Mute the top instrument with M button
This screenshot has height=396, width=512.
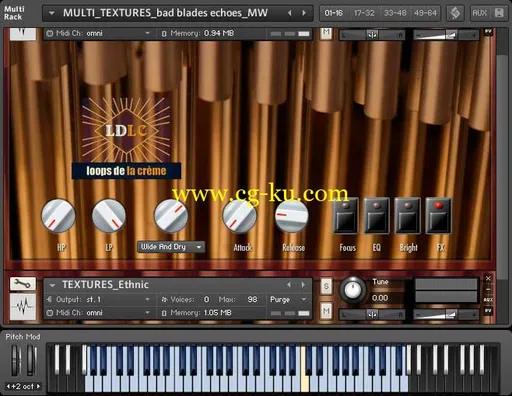tap(326, 33)
